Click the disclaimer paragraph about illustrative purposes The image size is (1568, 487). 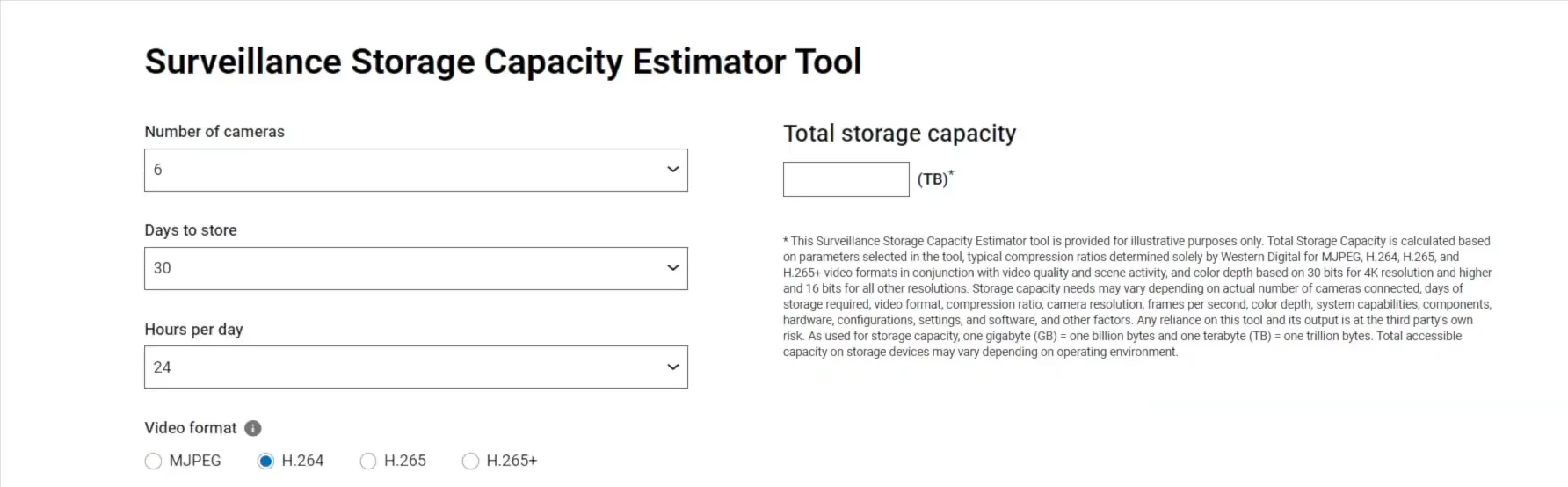[x=1137, y=296]
